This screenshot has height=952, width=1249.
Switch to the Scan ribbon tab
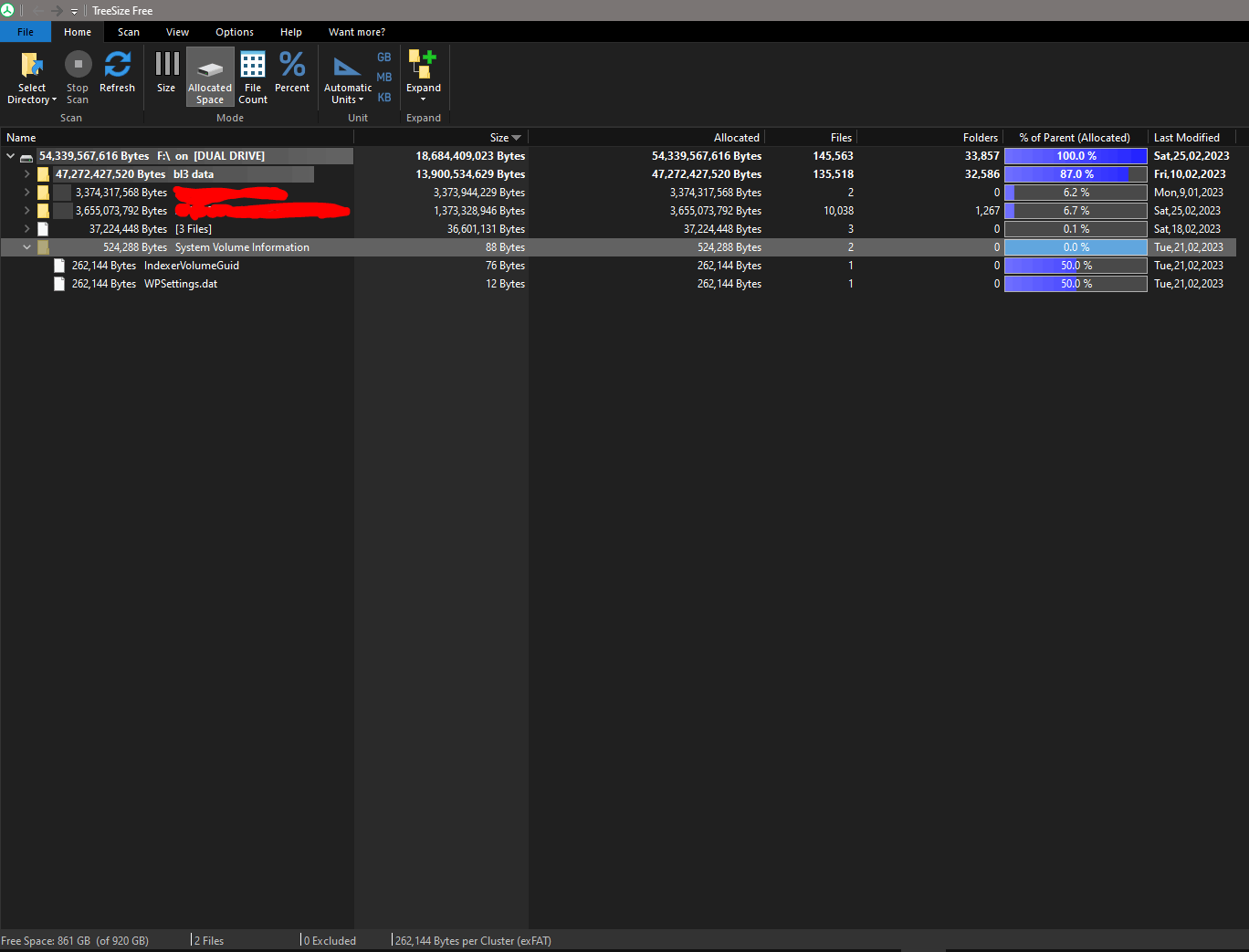coord(129,32)
